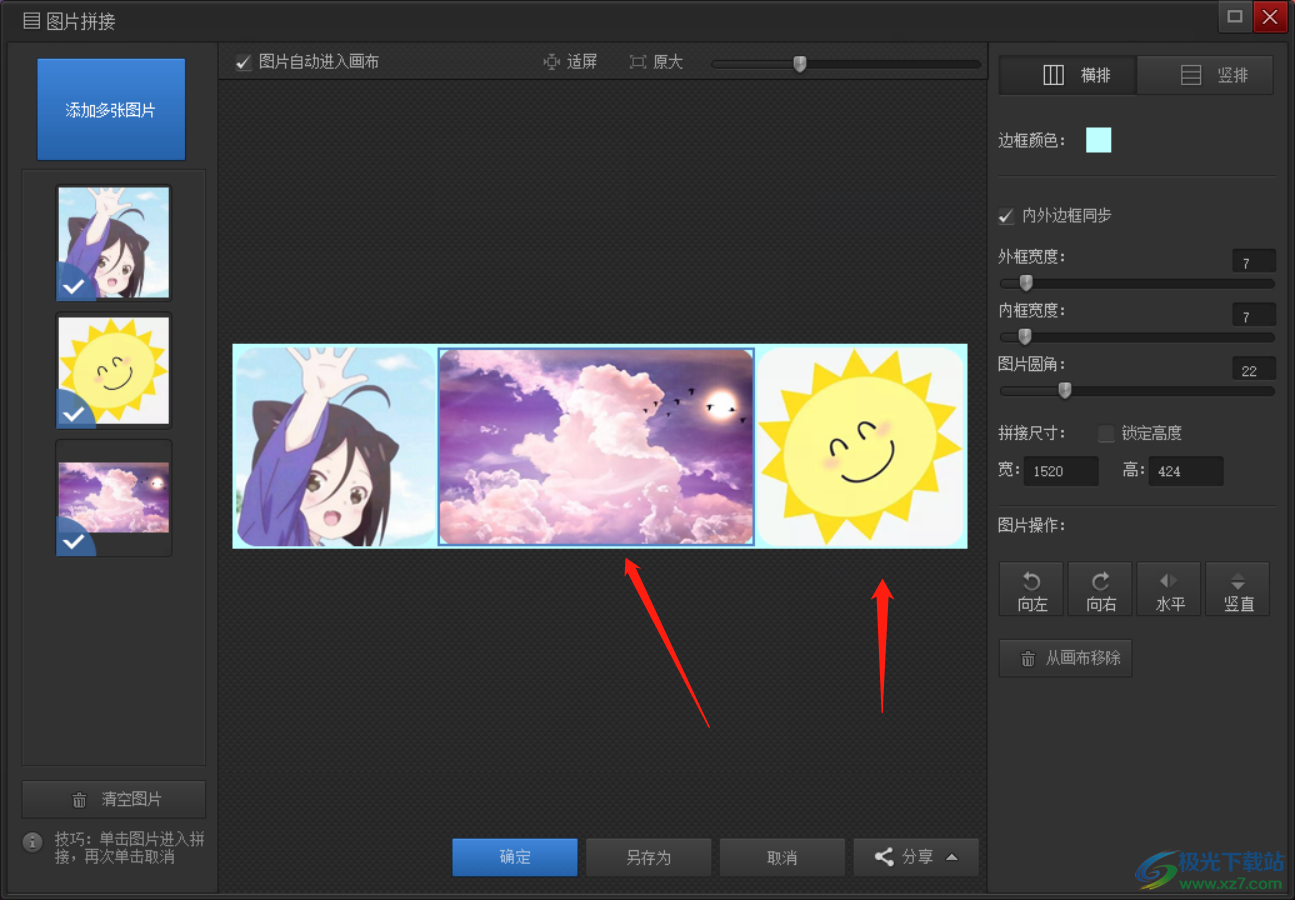Select the anime girl thumbnail in list
This screenshot has height=900, width=1295.
113,243
